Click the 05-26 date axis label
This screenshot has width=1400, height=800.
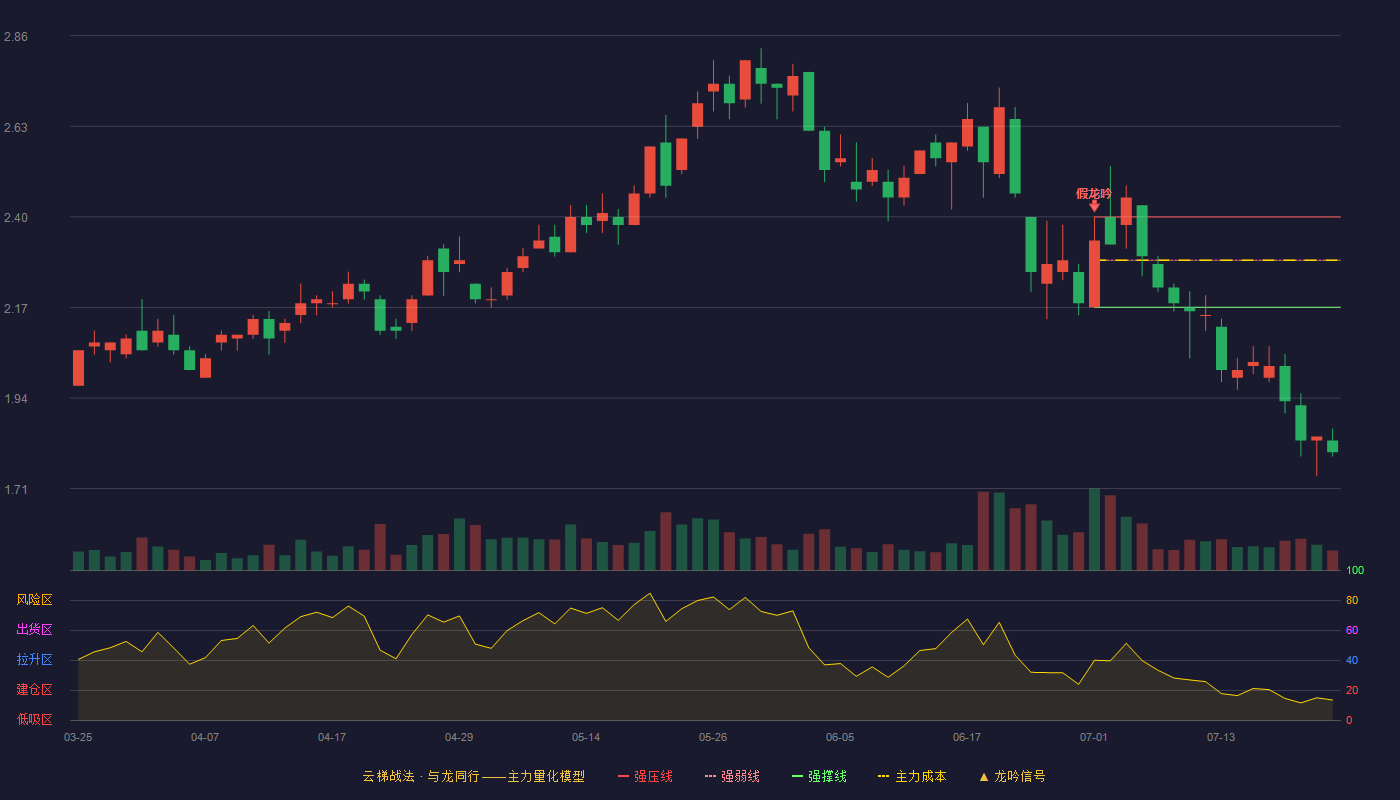point(713,737)
